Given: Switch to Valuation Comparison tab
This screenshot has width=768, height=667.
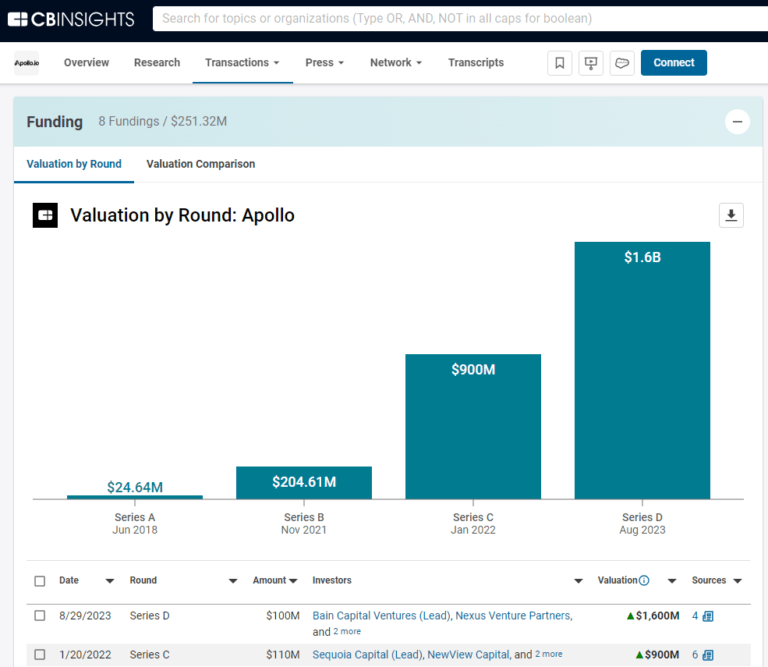Looking at the screenshot, I should pos(201,164).
